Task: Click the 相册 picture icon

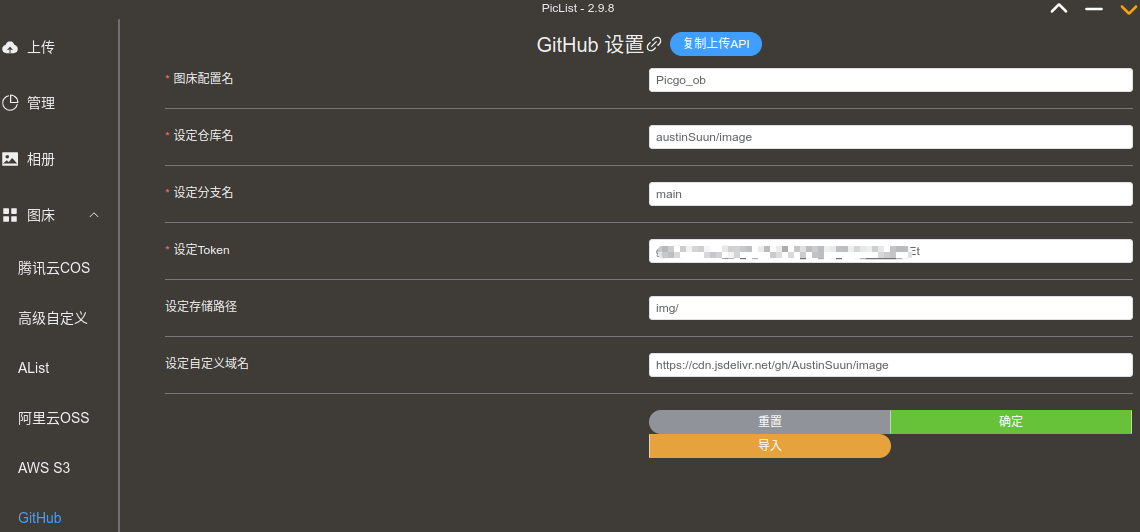Action: coord(9,159)
